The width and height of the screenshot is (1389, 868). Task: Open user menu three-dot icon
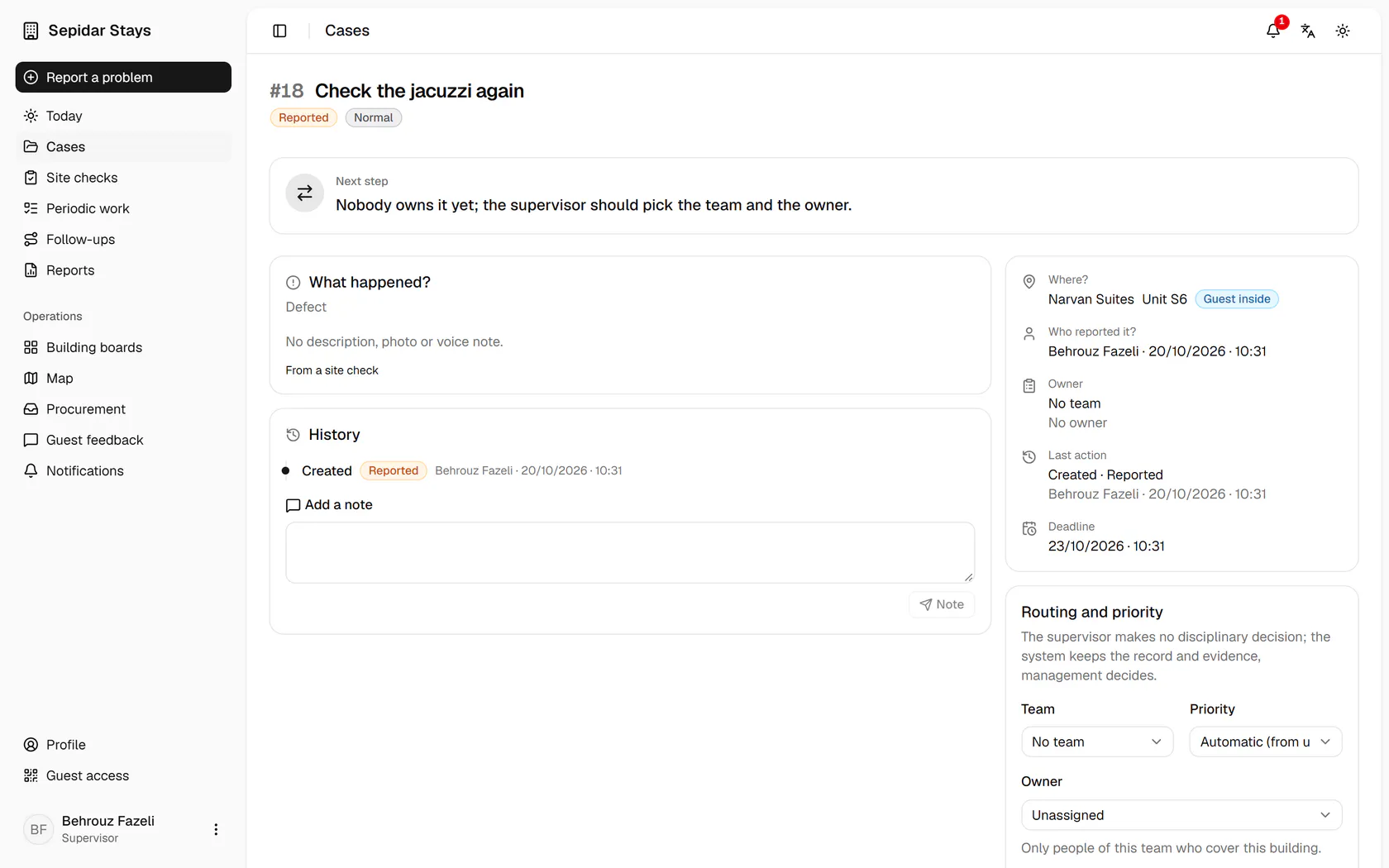[216, 829]
